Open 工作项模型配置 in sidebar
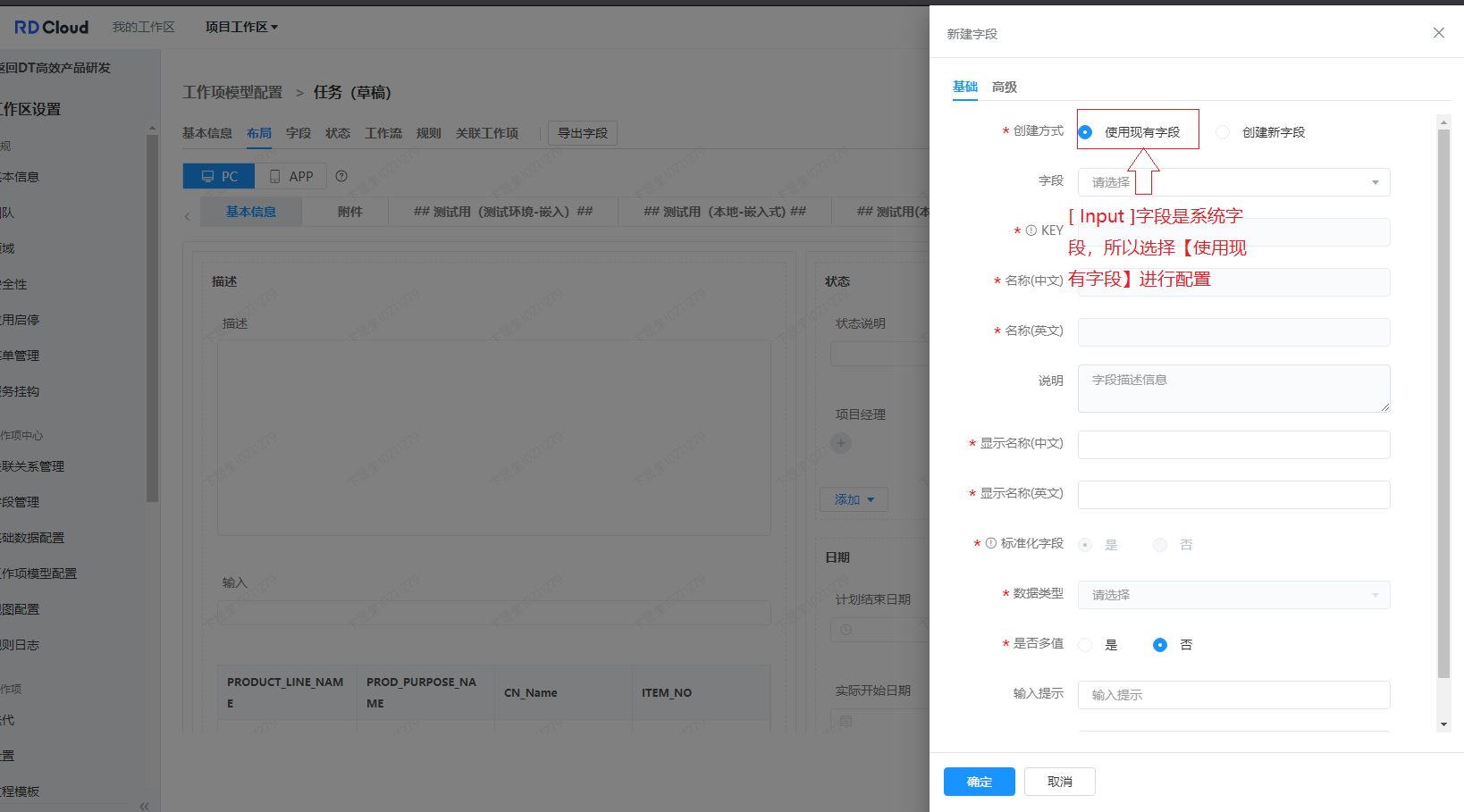1464x812 pixels. pyautogui.click(x=38, y=573)
